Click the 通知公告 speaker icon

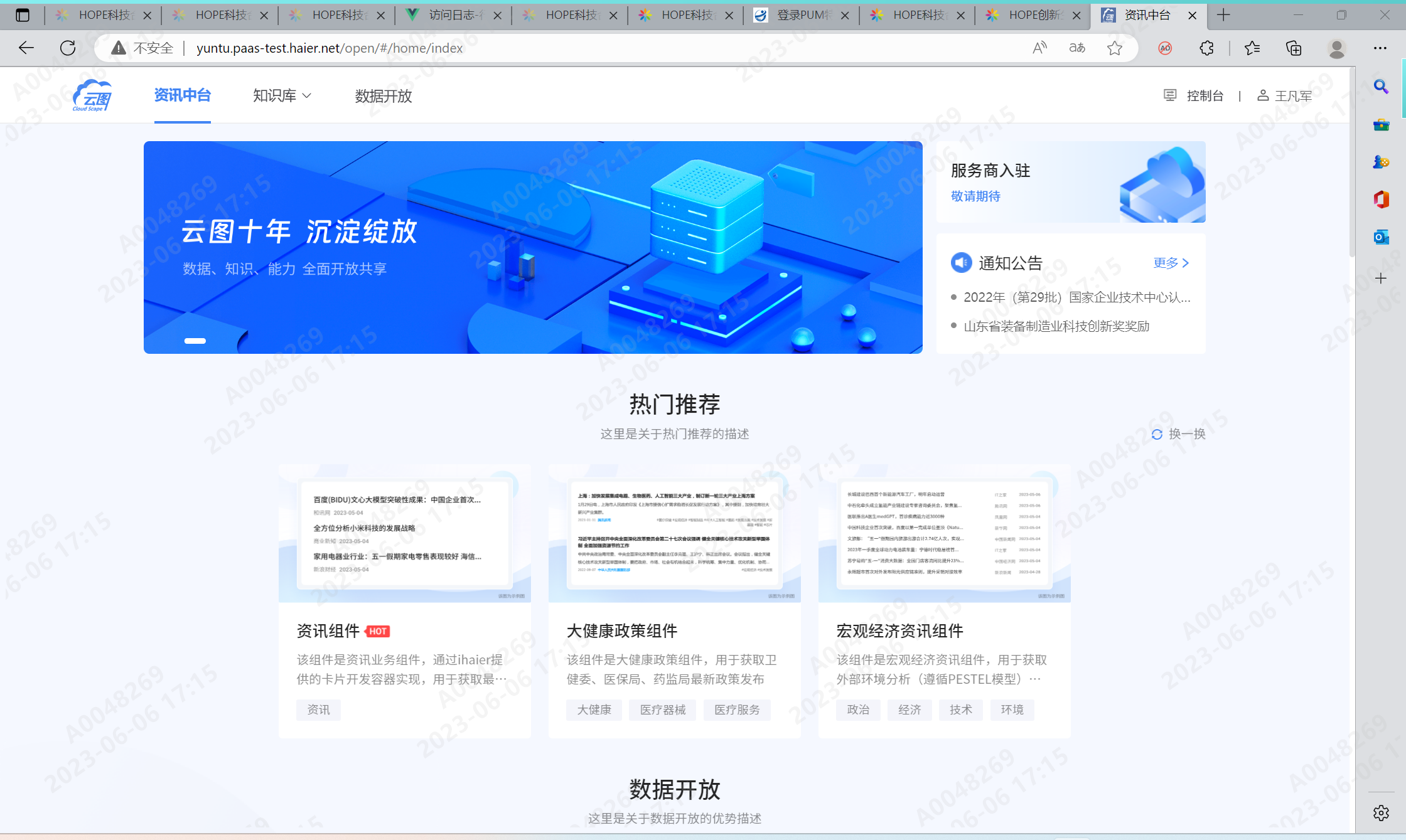961,262
